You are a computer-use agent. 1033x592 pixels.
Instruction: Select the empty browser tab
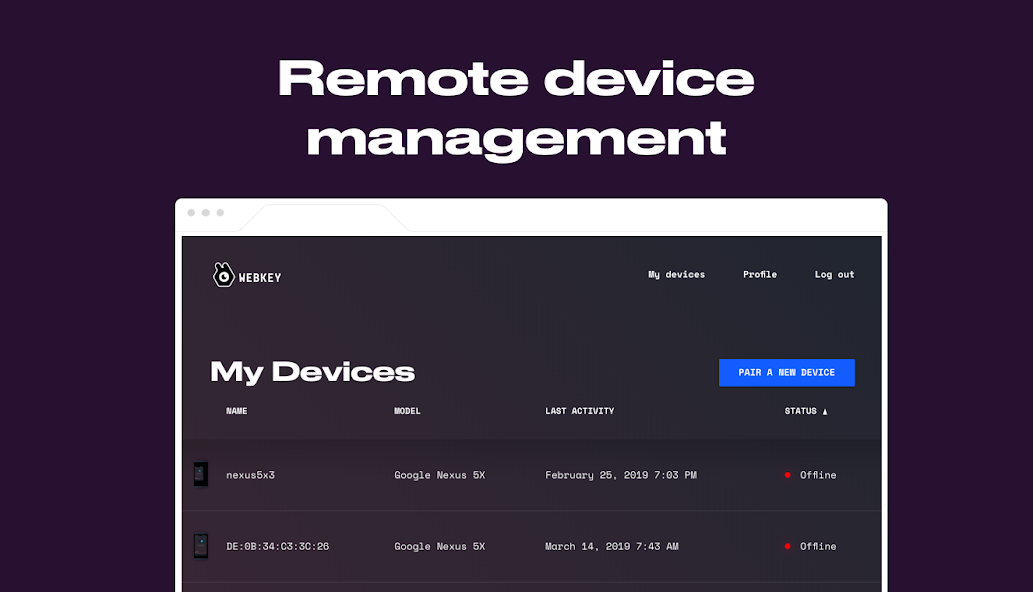pos(323,219)
